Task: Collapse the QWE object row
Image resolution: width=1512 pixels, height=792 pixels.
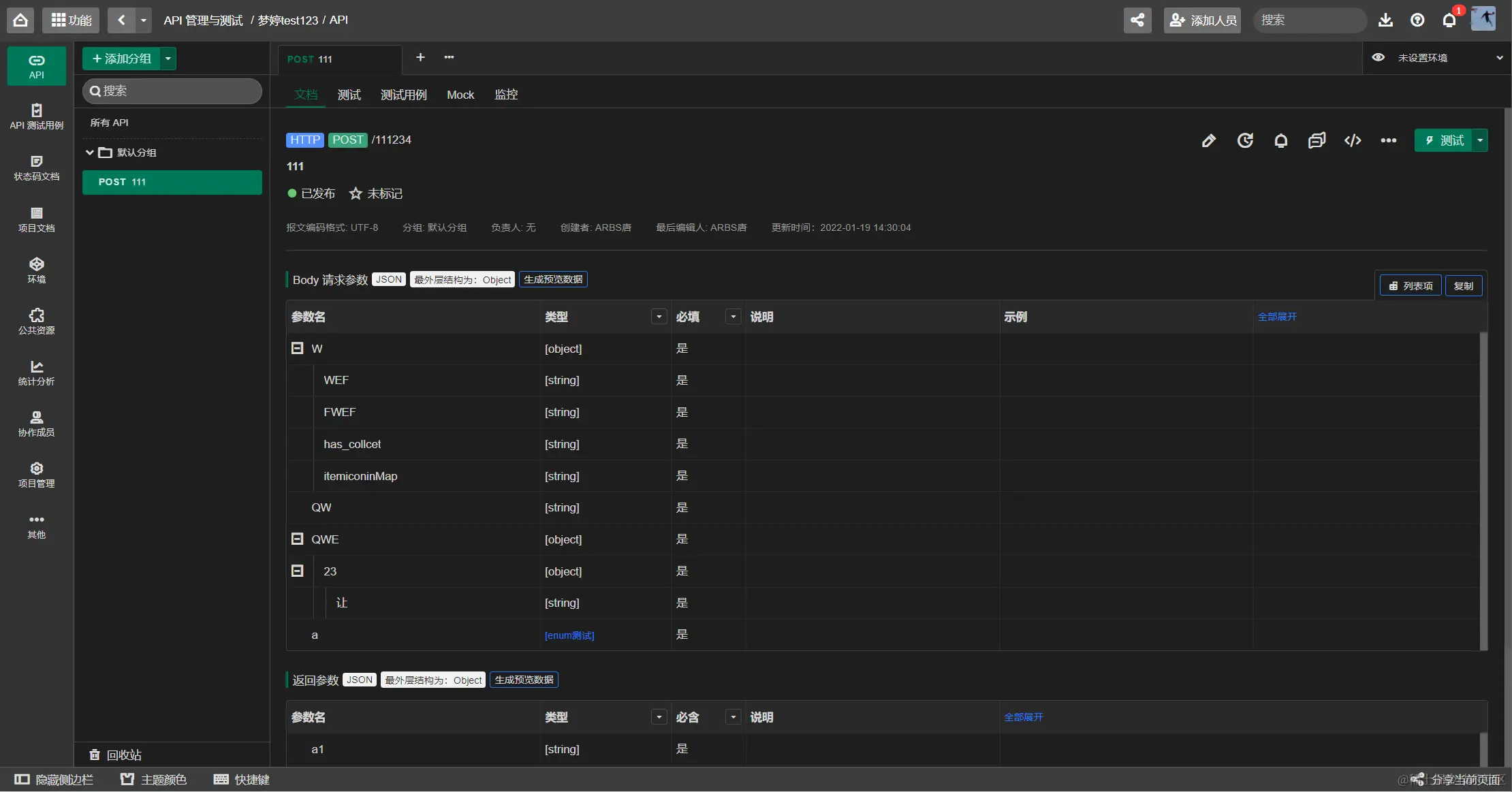Action: [x=298, y=539]
